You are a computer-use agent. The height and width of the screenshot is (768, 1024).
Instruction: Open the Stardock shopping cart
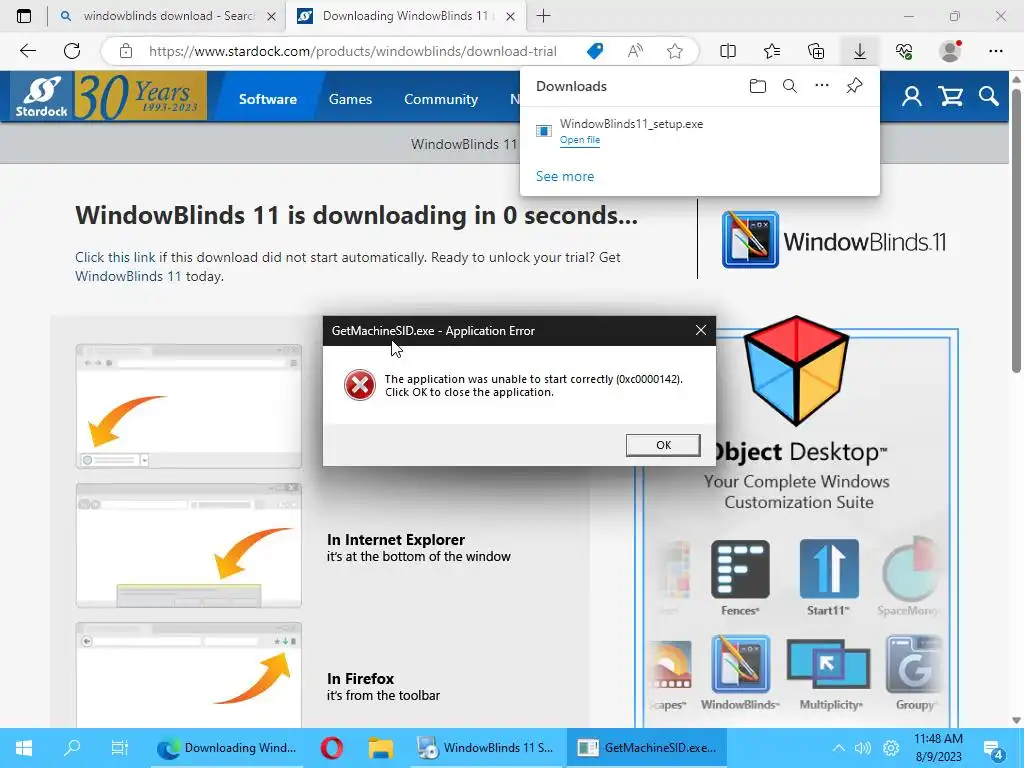(951, 97)
